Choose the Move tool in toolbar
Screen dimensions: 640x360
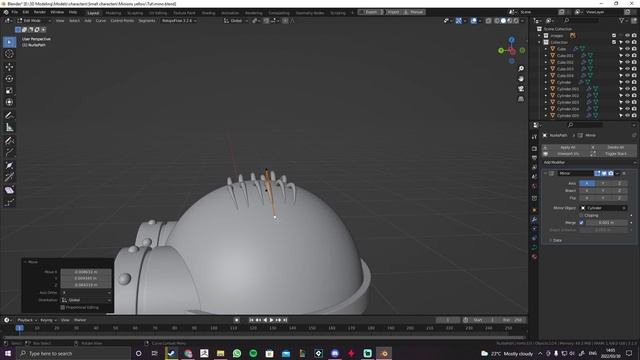pos(9,67)
